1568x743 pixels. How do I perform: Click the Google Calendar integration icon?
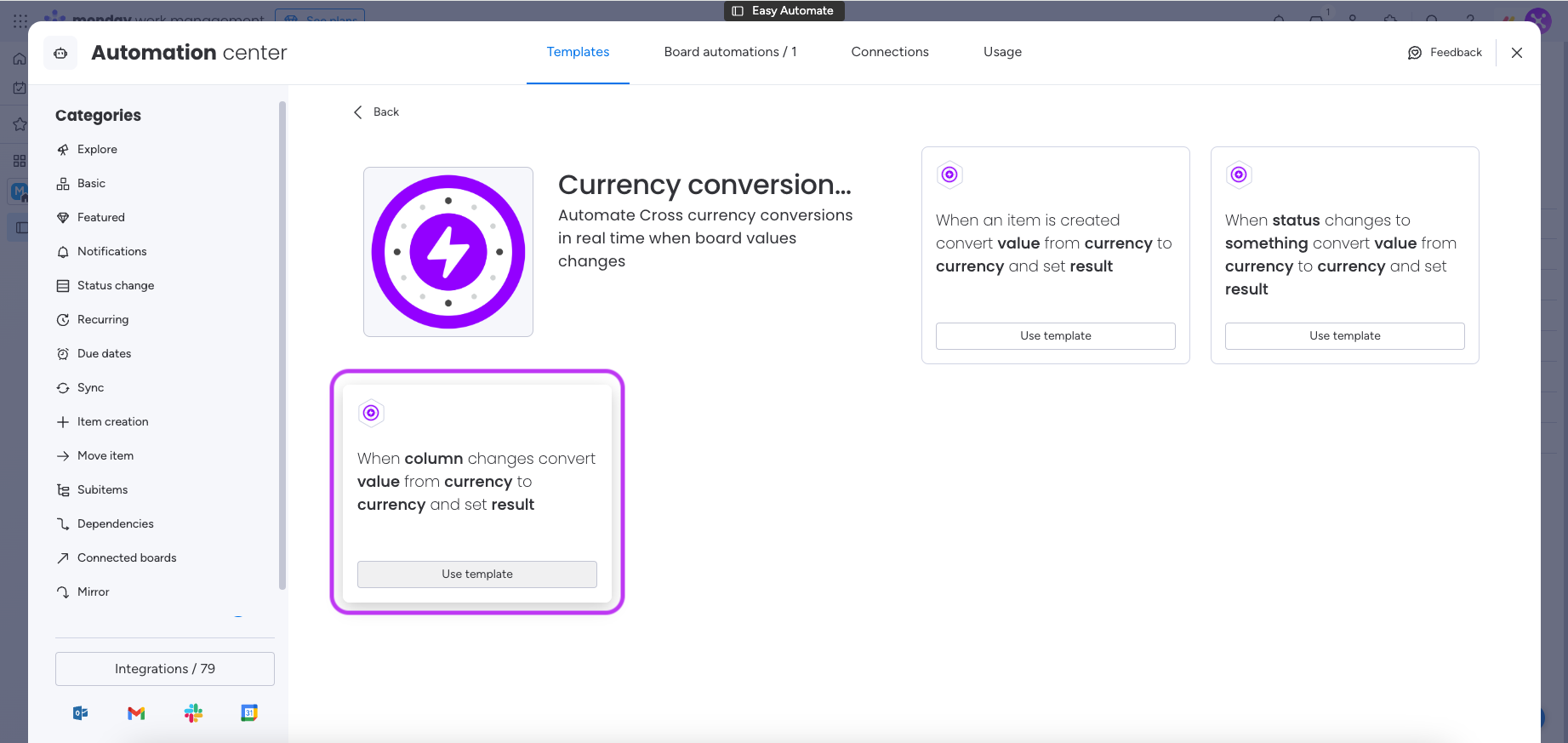249,713
